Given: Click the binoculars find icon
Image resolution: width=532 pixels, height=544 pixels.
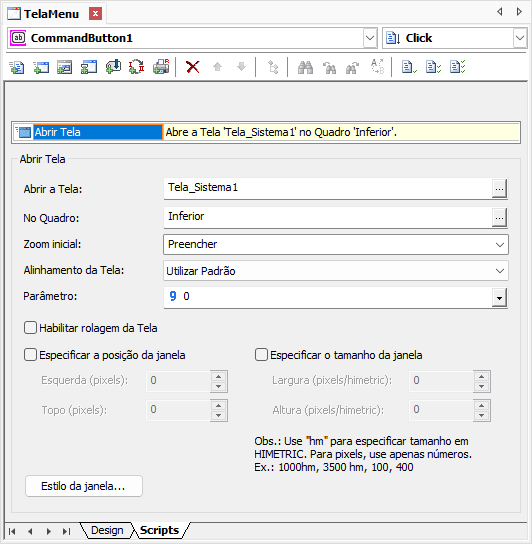Looking at the screenshot, I should [305, 67].
